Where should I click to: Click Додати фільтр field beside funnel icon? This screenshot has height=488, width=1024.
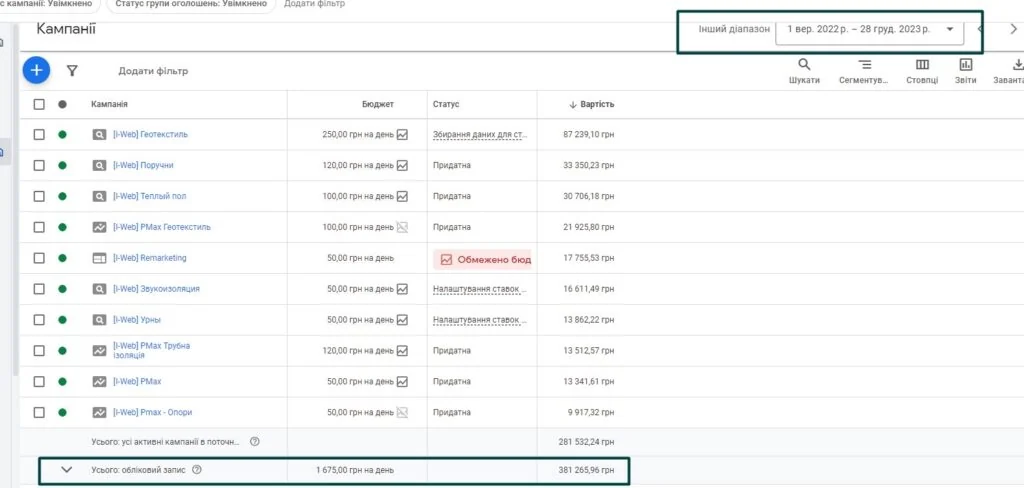[153, 71]
